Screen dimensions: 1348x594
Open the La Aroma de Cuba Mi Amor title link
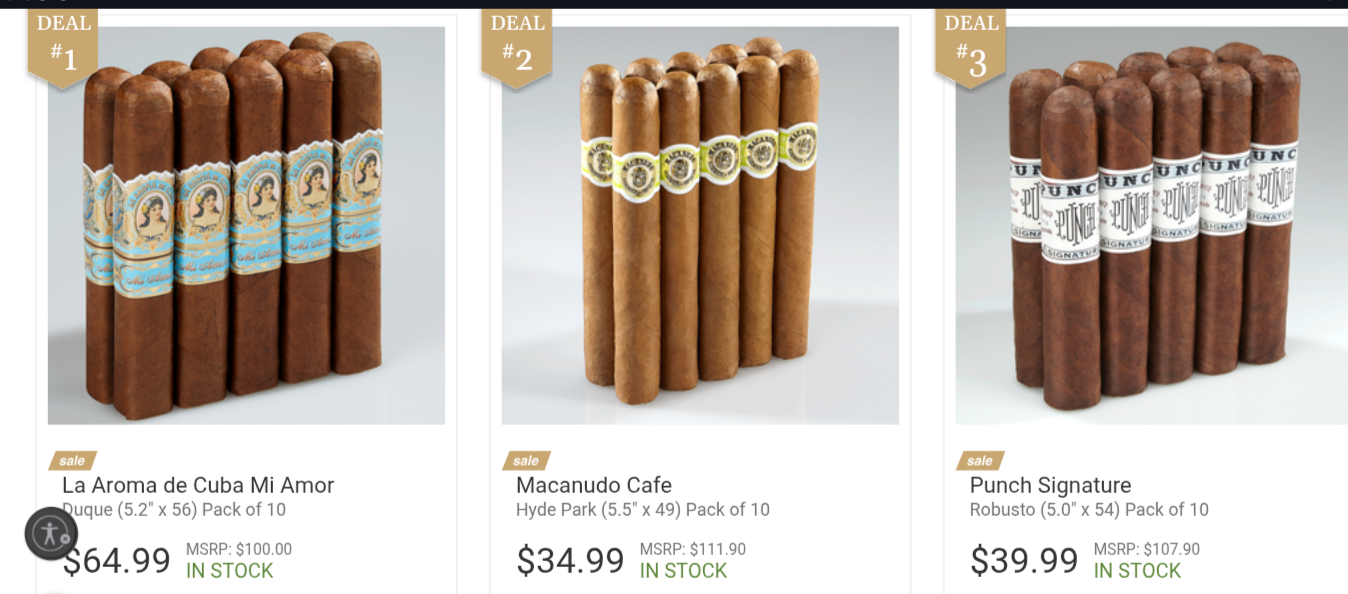(x=198, y=485)
